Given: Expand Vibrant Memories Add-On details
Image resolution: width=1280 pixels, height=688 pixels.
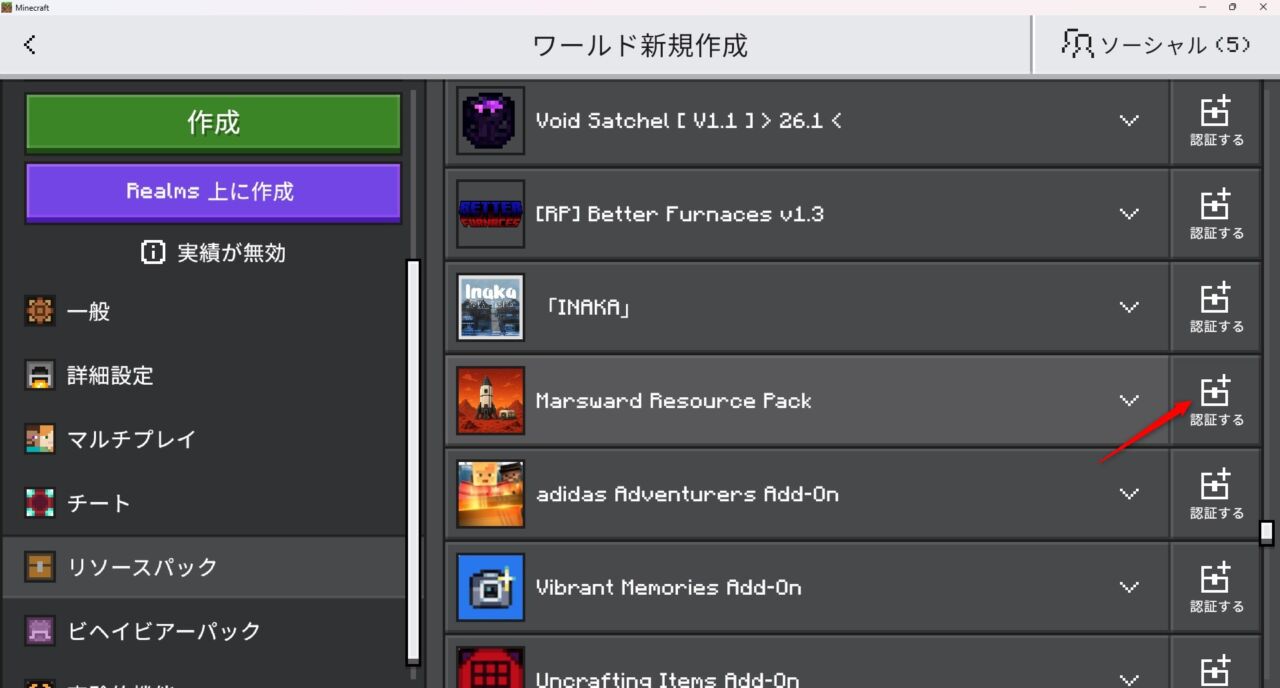Looking at the screenshot, I should (x=1129, y=587).
